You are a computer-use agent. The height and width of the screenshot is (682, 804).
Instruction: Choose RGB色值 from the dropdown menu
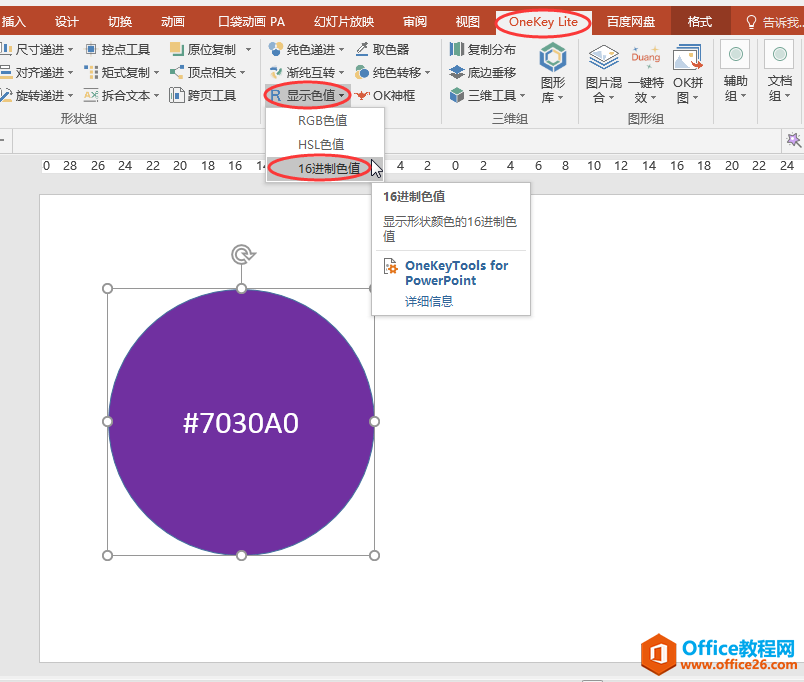point(322,121)
